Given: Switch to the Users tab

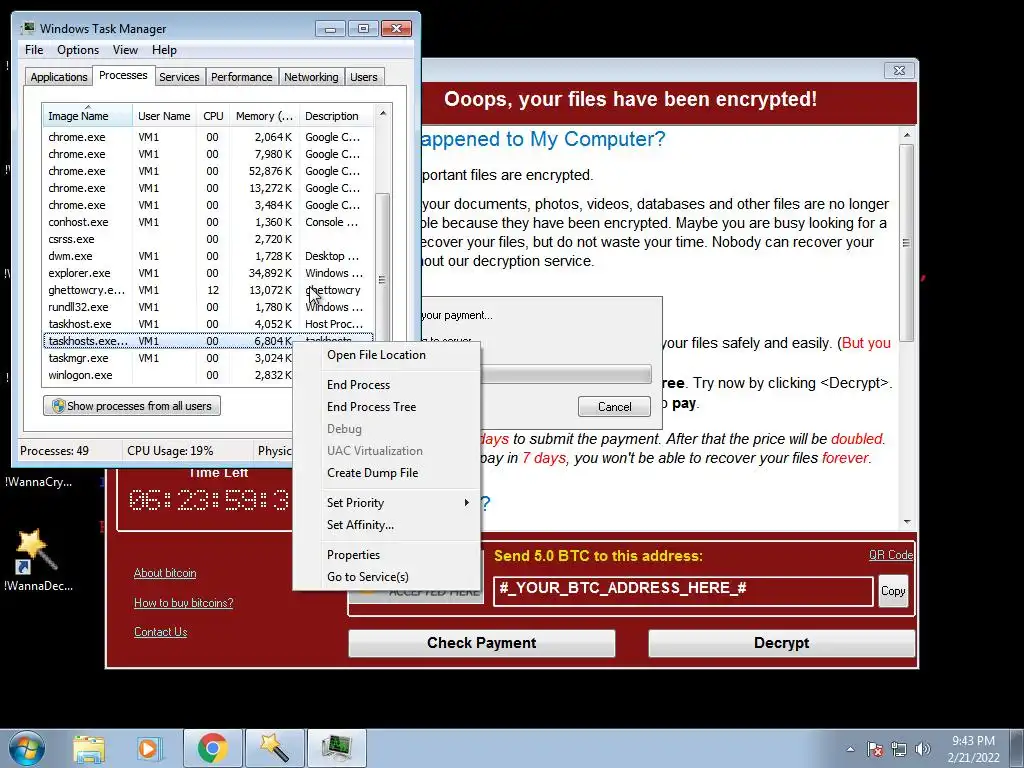Looking at the screenshot, I should [364, 76].
